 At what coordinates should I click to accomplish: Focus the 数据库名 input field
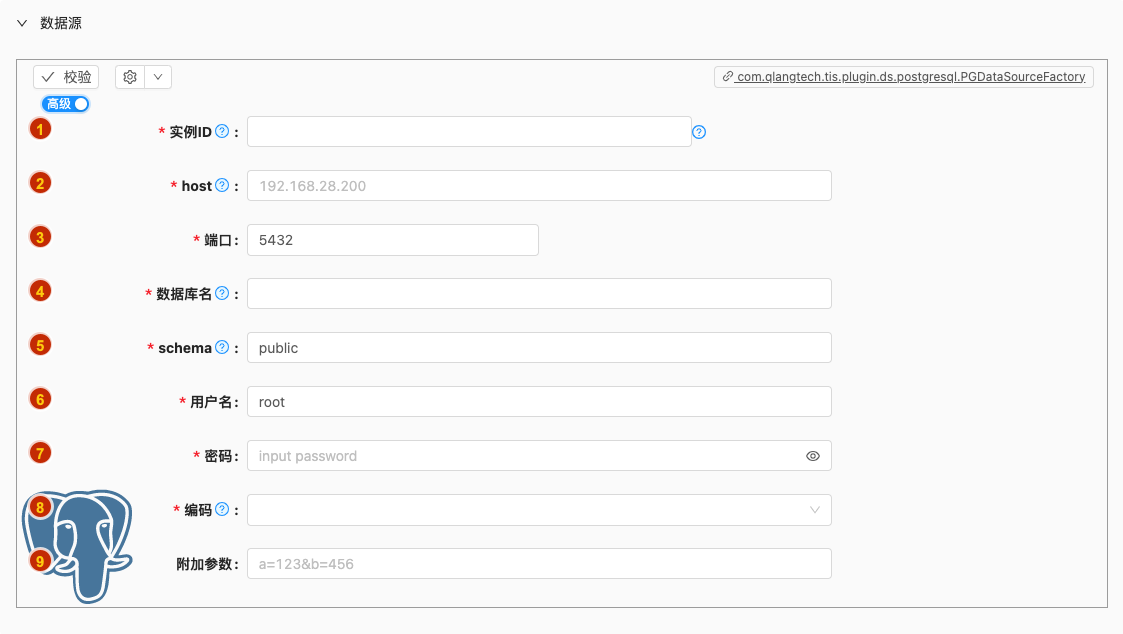coord(539,294)
